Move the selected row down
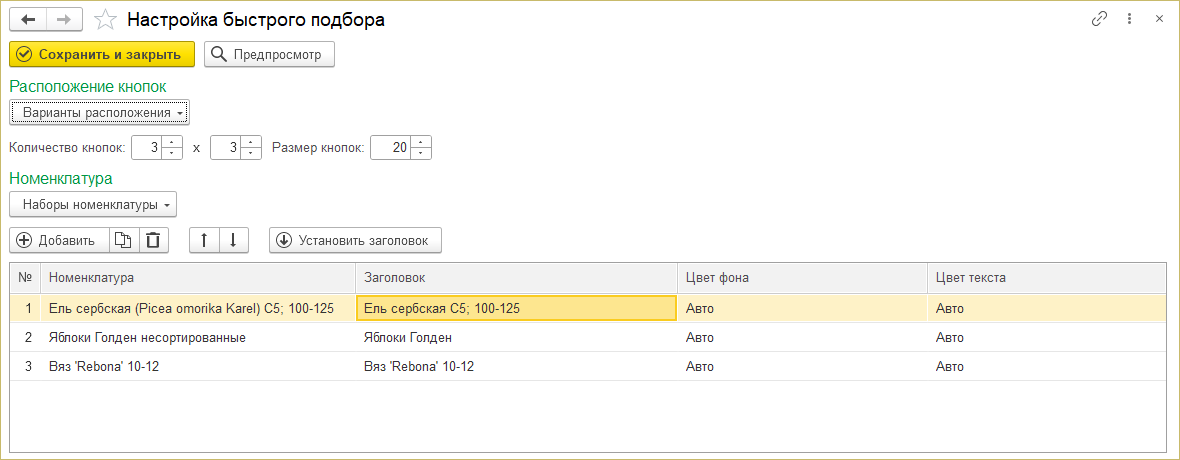1180x460 pixels. pyautogui.click(x=232, y=240)
